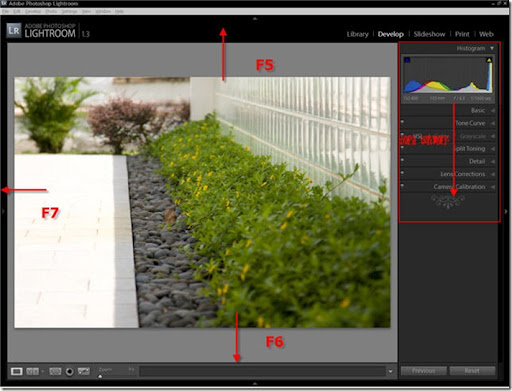Switch to the Library module
Viewport: 512px width, 391px height.
click(357, 34)
